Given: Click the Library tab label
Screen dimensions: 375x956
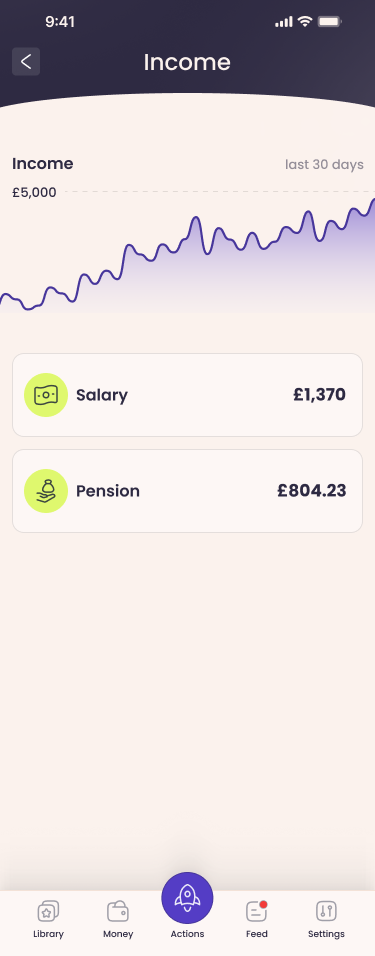Looking at the screenshot, I should [x=48, y=934].
